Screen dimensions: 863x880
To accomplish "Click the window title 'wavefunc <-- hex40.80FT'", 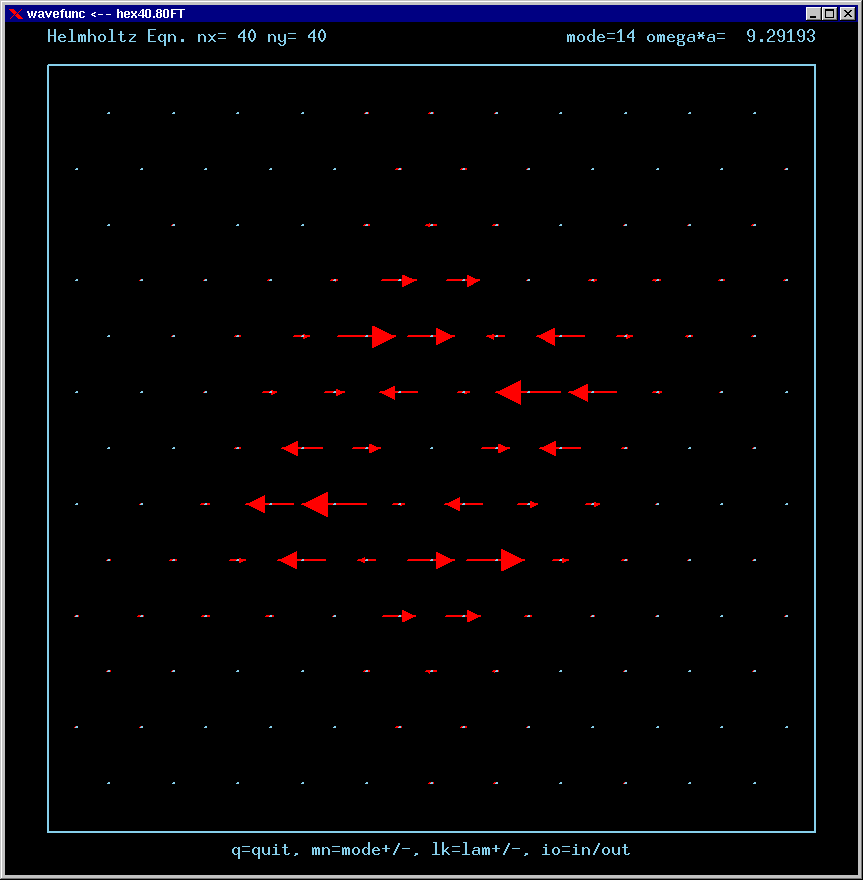I will (x=105, y=13).
